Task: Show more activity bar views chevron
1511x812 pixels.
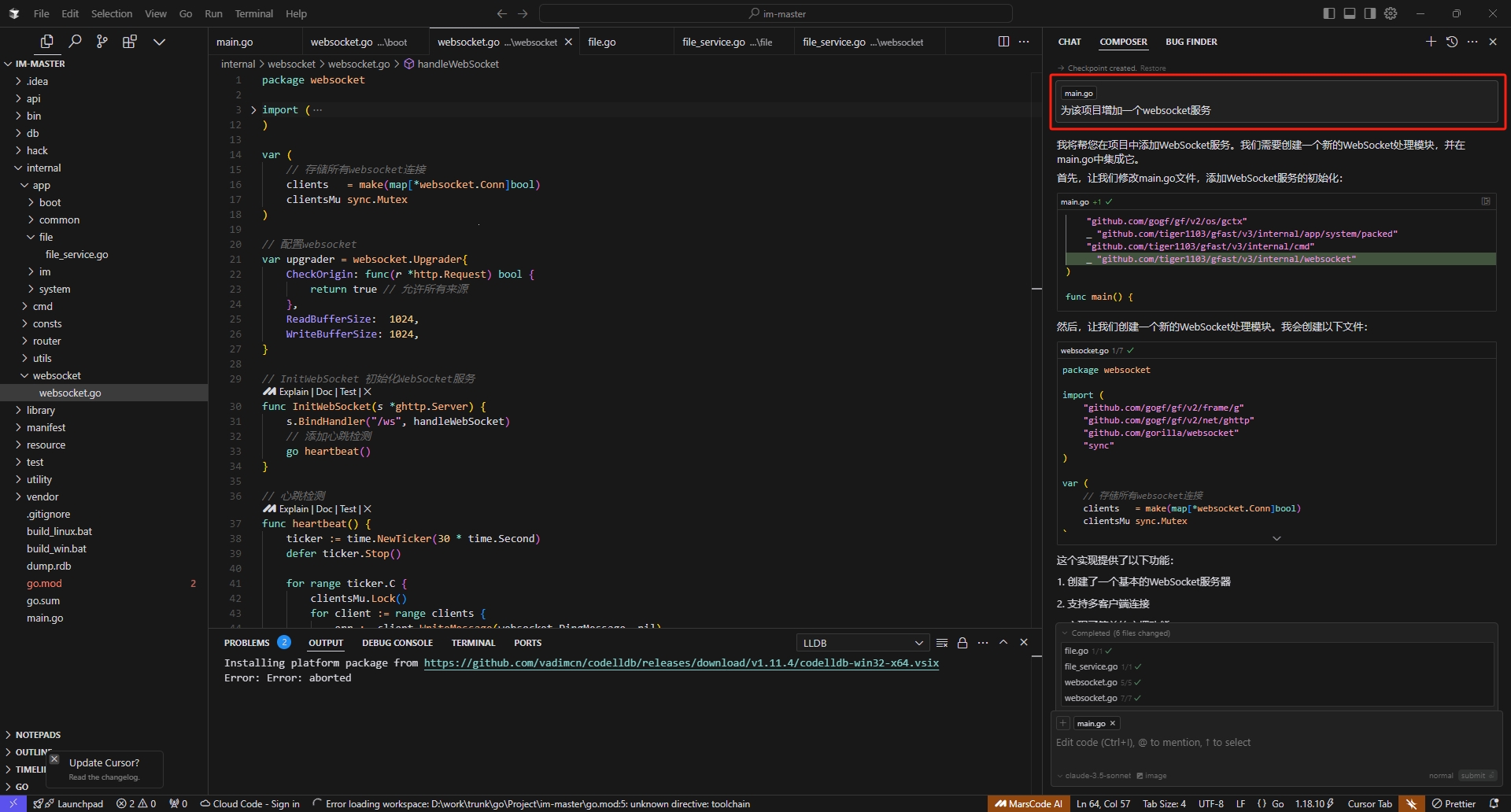Action: pos(159,42)
